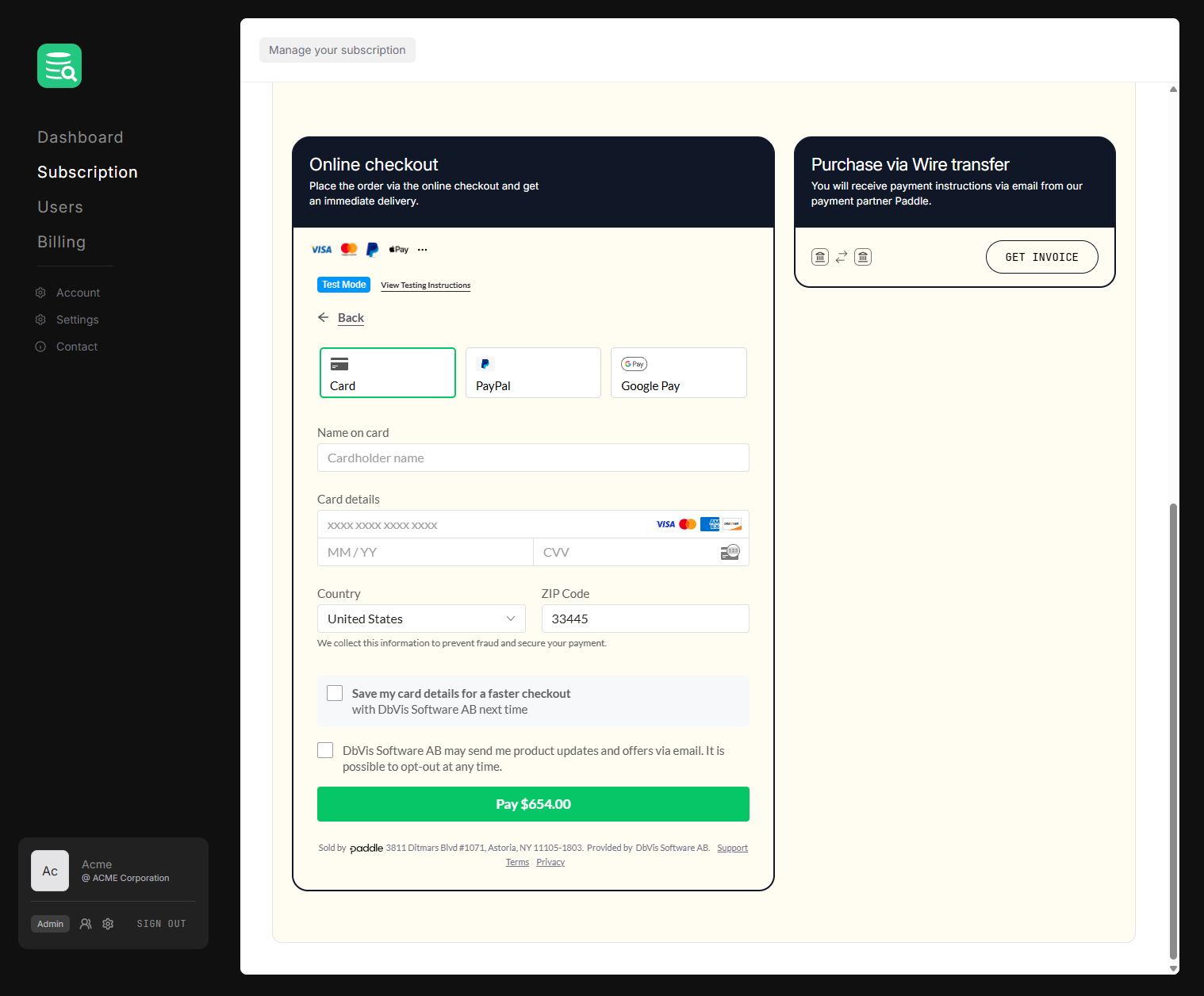Image resolution: width=1204 pixels, height=996 pixels.
Task: Open the Terms link
Action: click(x=517, y=862)
